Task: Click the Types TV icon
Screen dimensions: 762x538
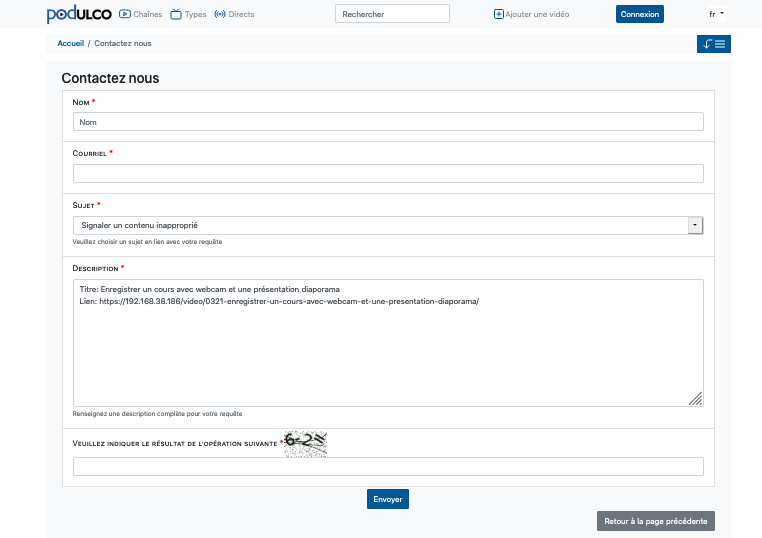Action: click(176, 14)
